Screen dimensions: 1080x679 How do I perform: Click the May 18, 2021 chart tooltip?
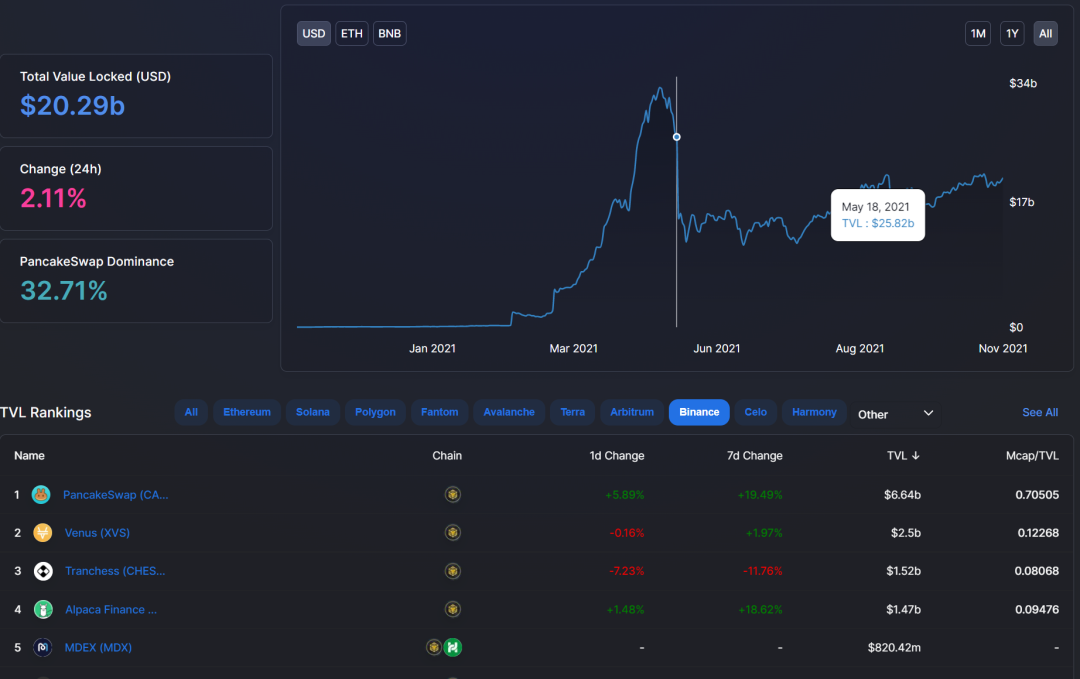click(878, 215)
